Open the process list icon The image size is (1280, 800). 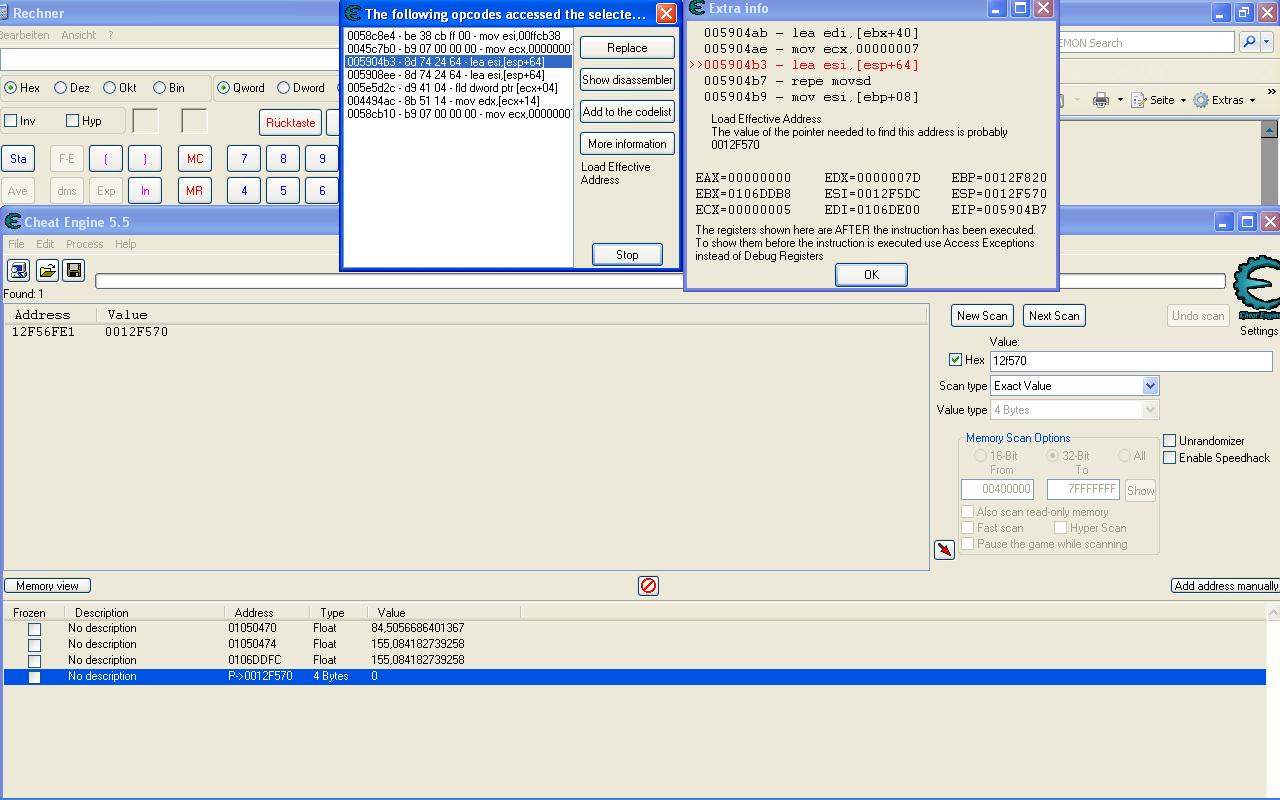18,271
